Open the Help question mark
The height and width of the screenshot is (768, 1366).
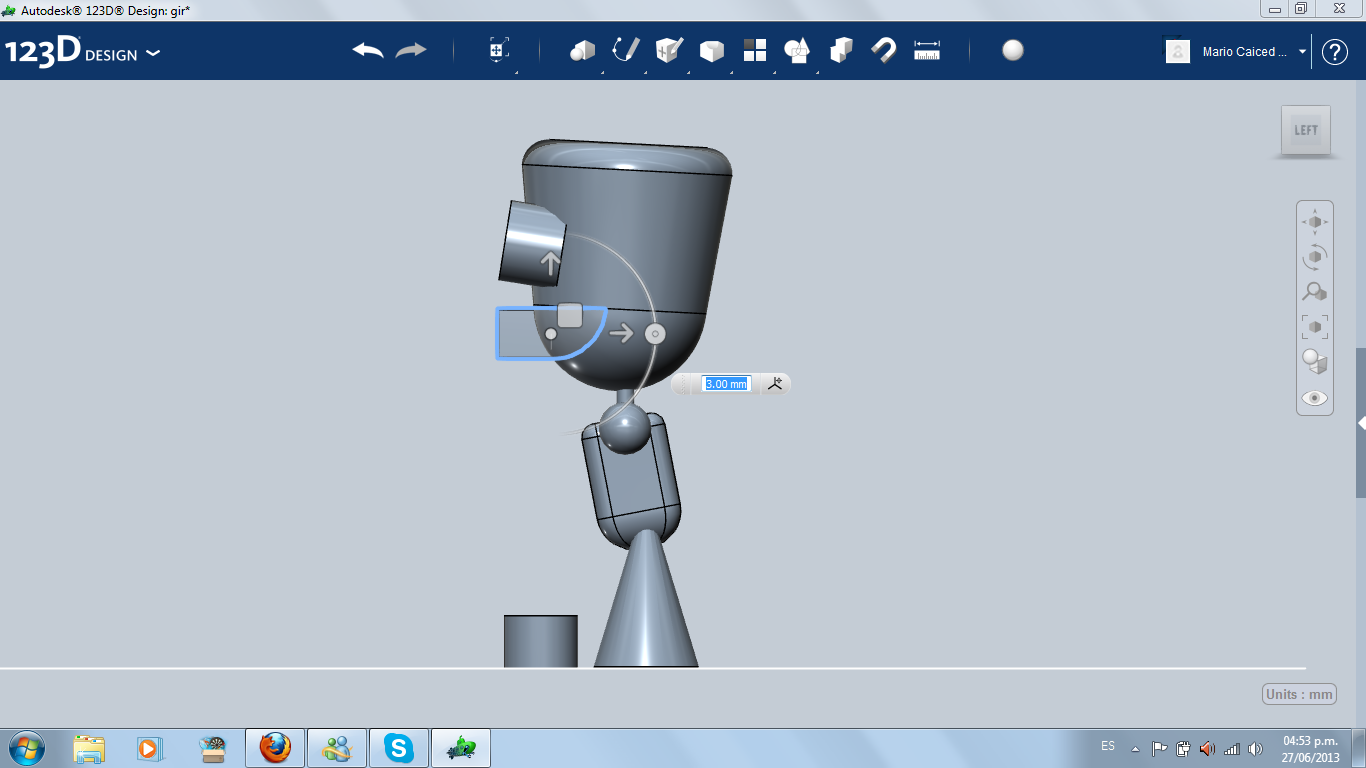pos(1335,52)
